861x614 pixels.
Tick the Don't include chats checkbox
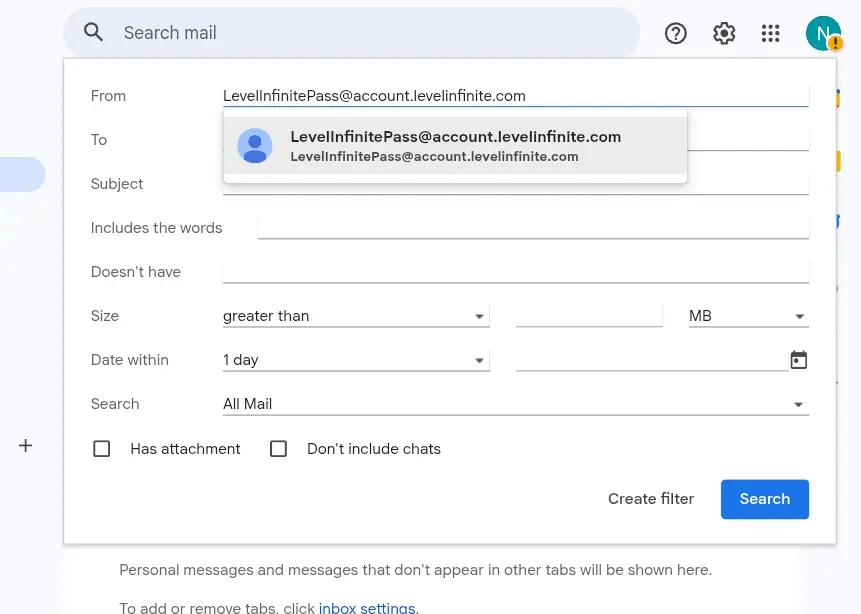[278, 449]
